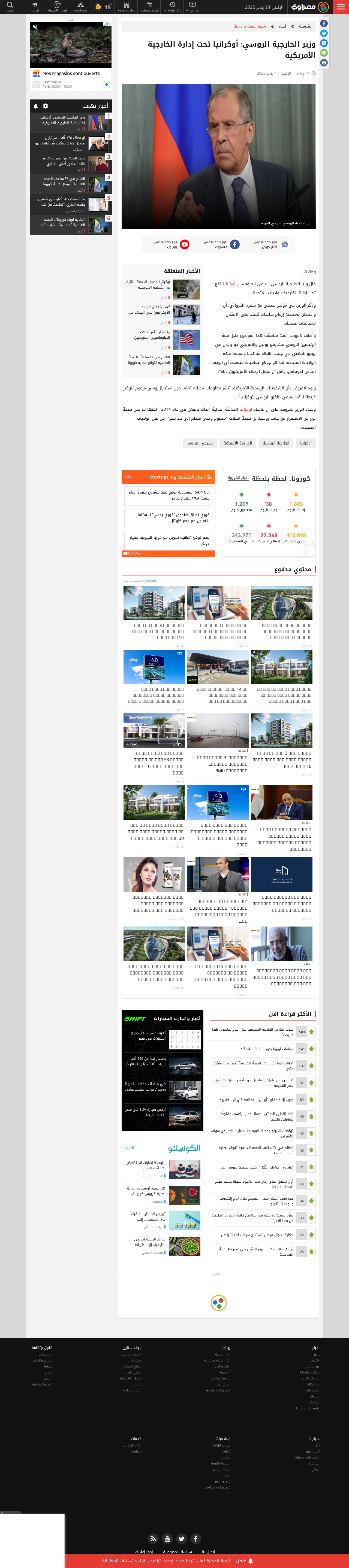Open related story with American flag thumbnail
This screenshot has height=1568, width=349.
coord(186,339)
